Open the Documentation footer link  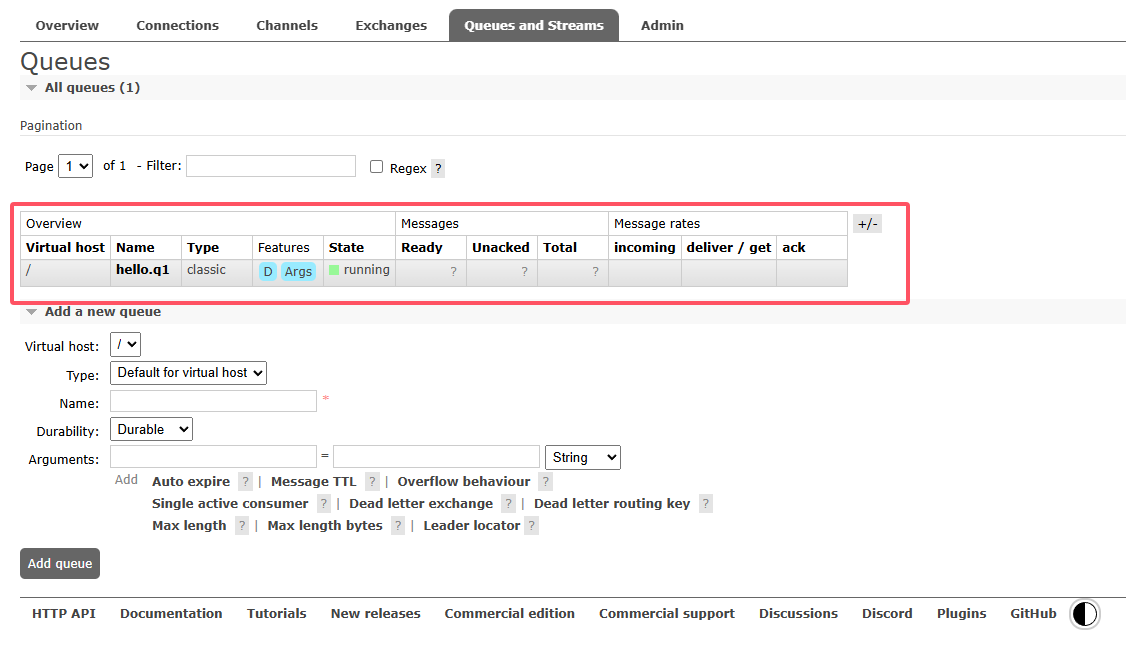click(171, 614)
